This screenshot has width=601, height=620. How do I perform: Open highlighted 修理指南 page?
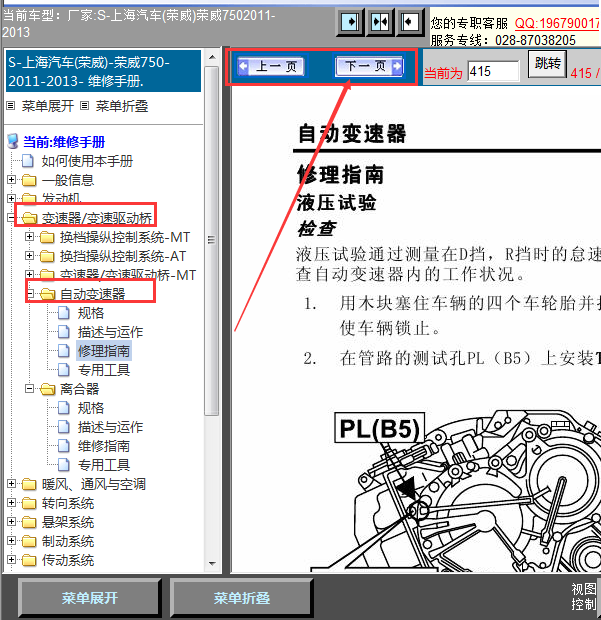tap(104, 351)
